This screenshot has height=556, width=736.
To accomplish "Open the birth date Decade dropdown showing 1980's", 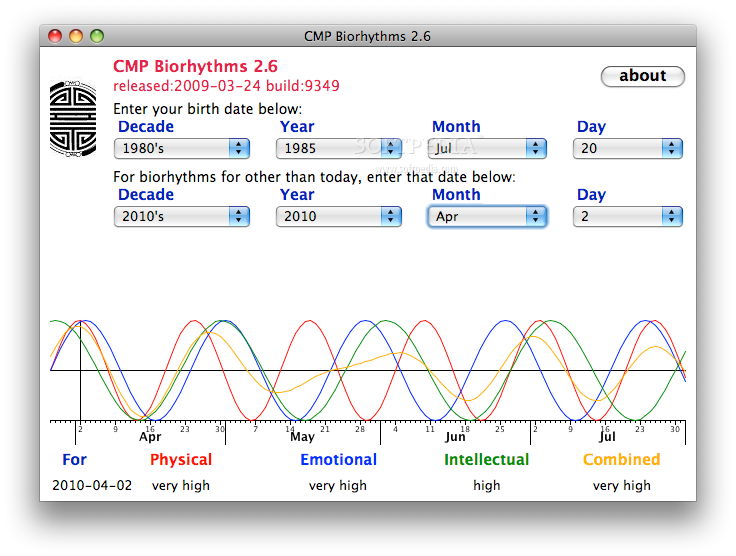I will point(182,148).
